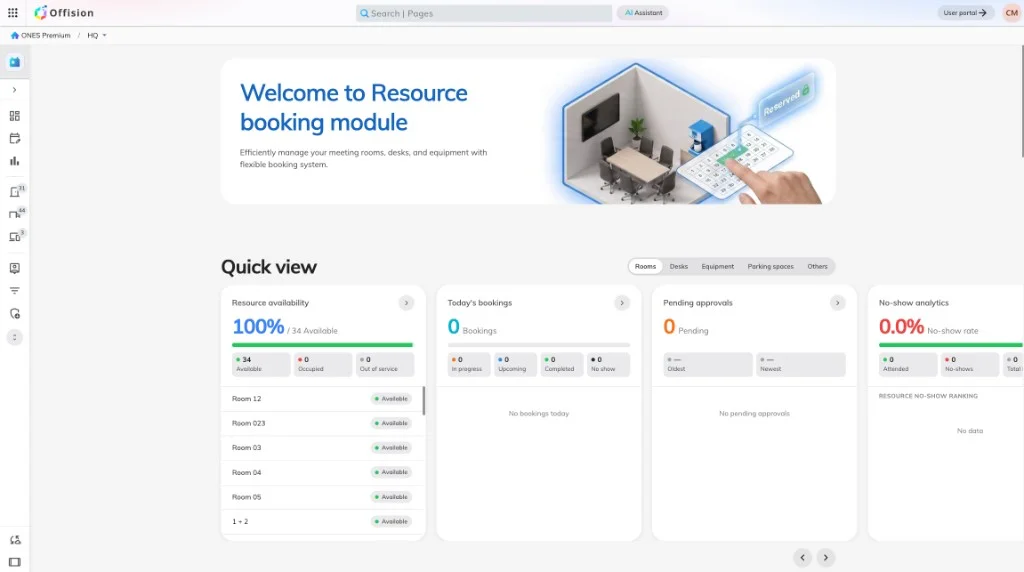This screenshot has width=1024, height=572.
Task: Select the Desks tab
Action: [679, 266]
